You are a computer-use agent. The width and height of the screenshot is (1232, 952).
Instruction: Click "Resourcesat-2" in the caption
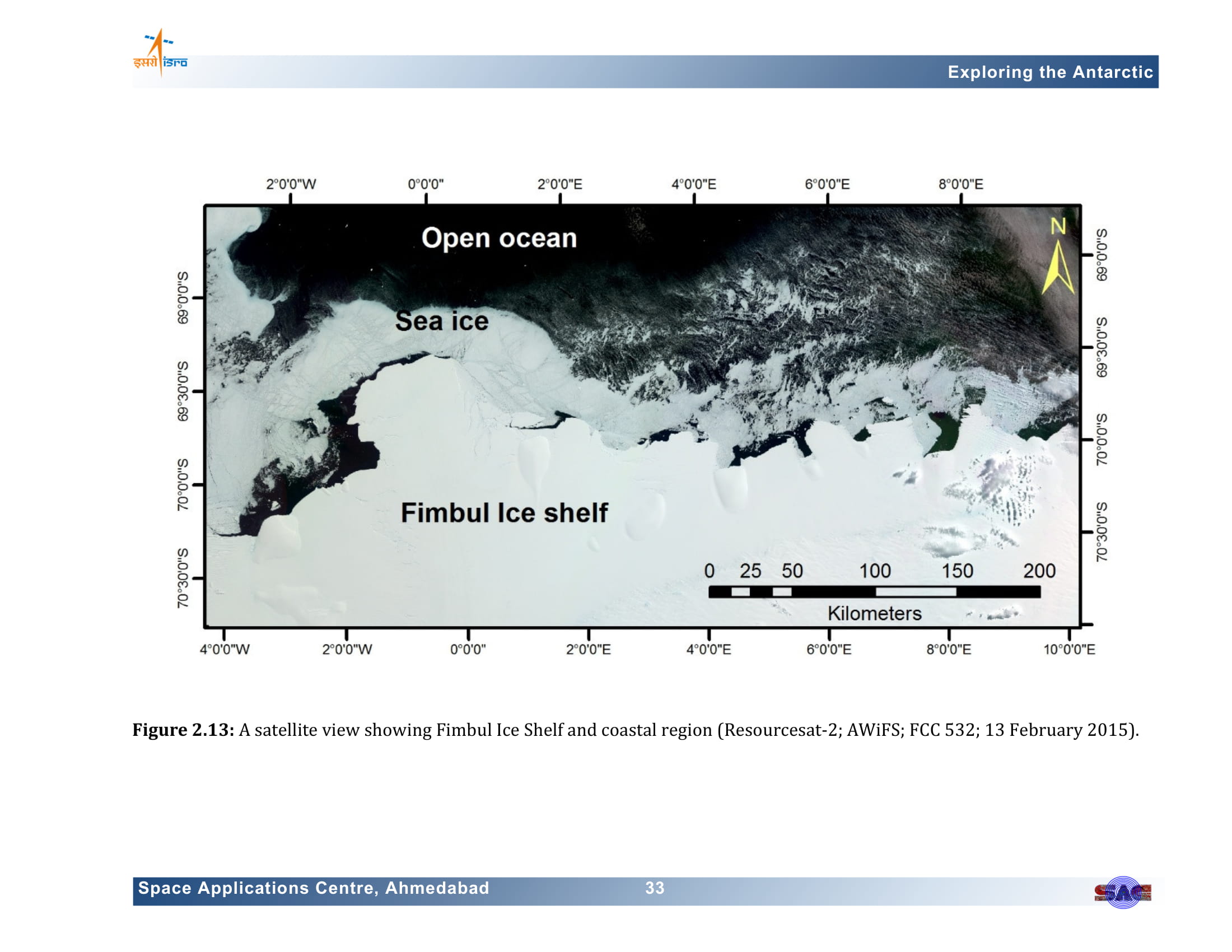780,730
